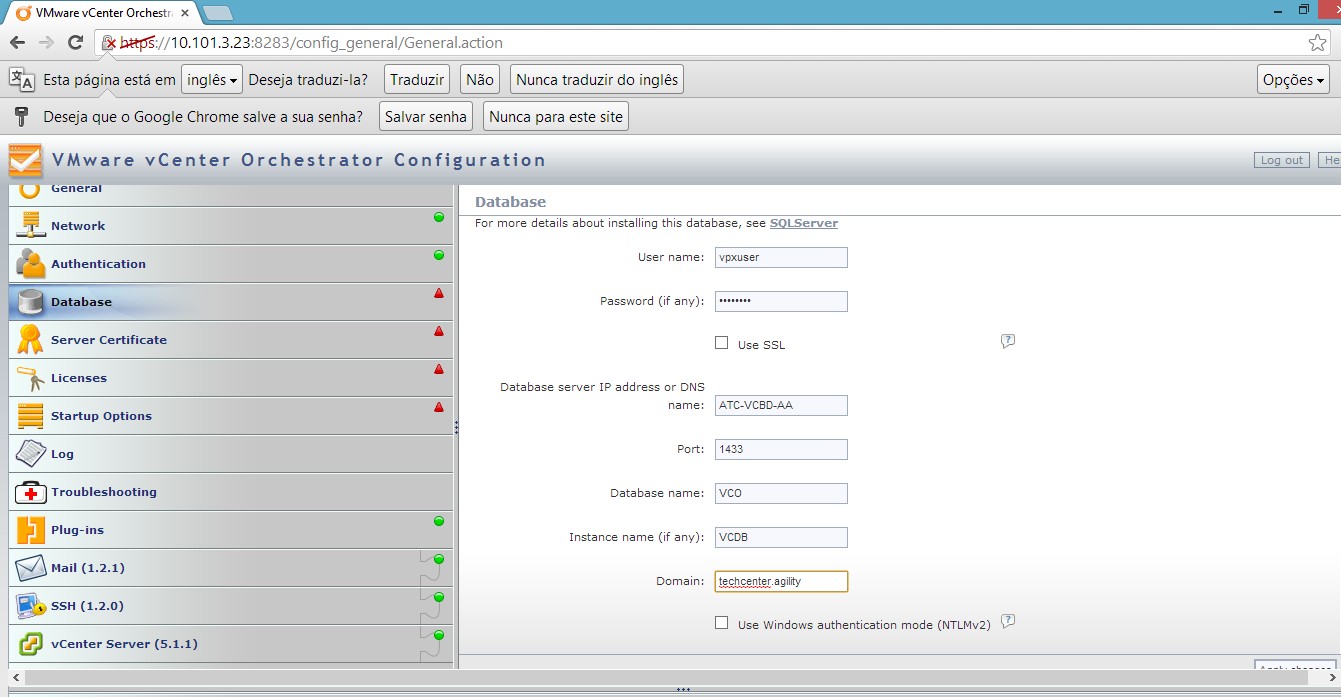Click the Server Certificate ribbon icon
The height and width of the screenshot is (697, 1341).
(x=31, y=340)
